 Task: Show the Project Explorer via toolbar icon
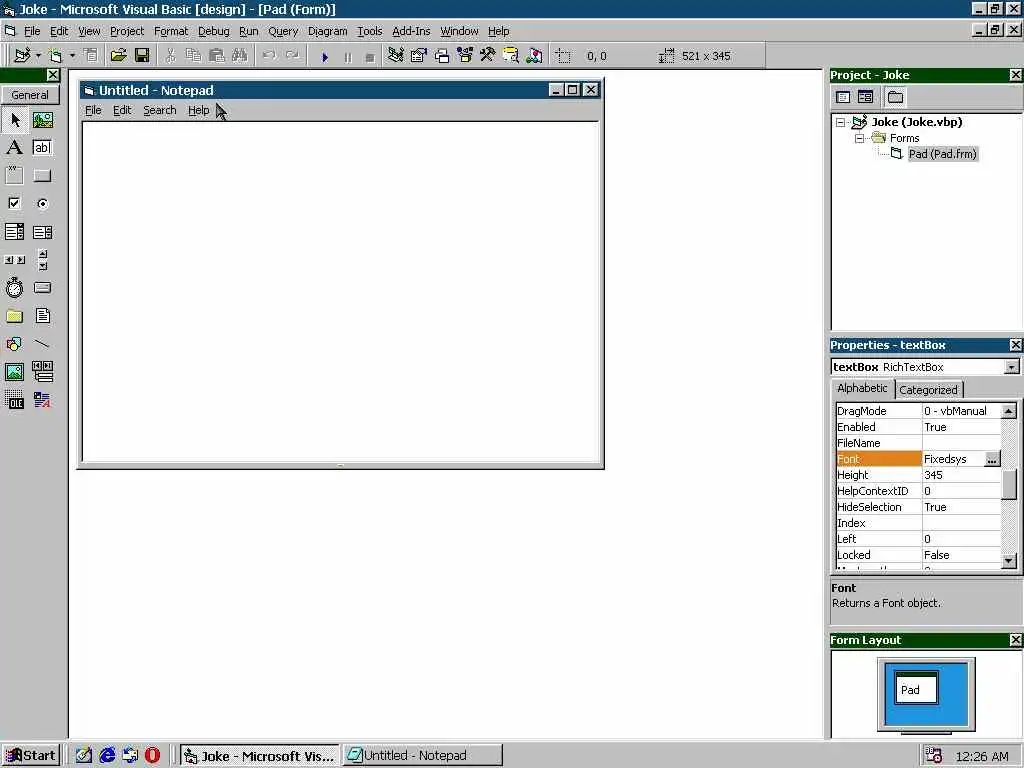point(395,56)
